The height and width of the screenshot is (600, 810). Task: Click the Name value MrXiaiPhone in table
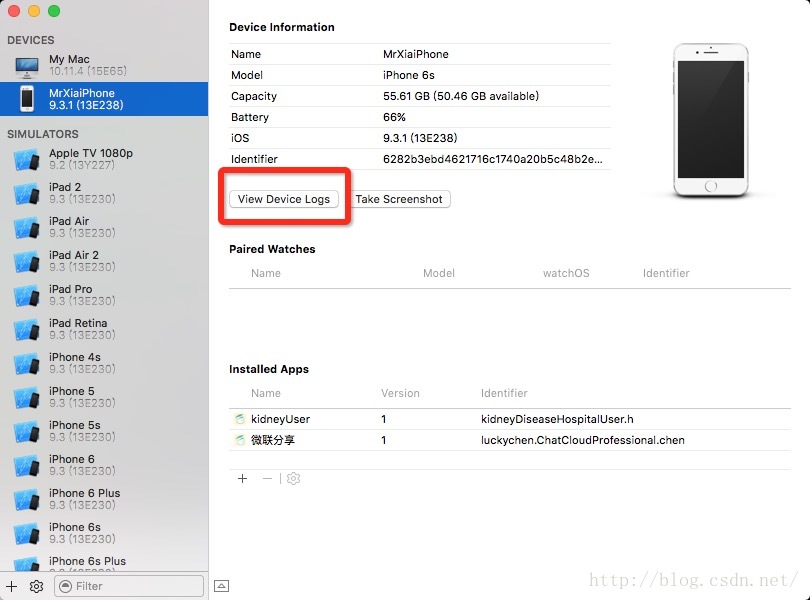point(416,54)
